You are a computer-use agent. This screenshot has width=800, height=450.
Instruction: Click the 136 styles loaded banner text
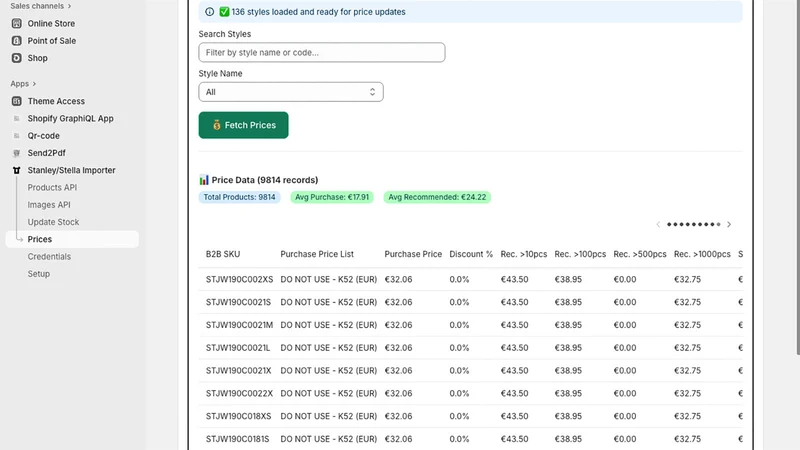click(318, 12)
